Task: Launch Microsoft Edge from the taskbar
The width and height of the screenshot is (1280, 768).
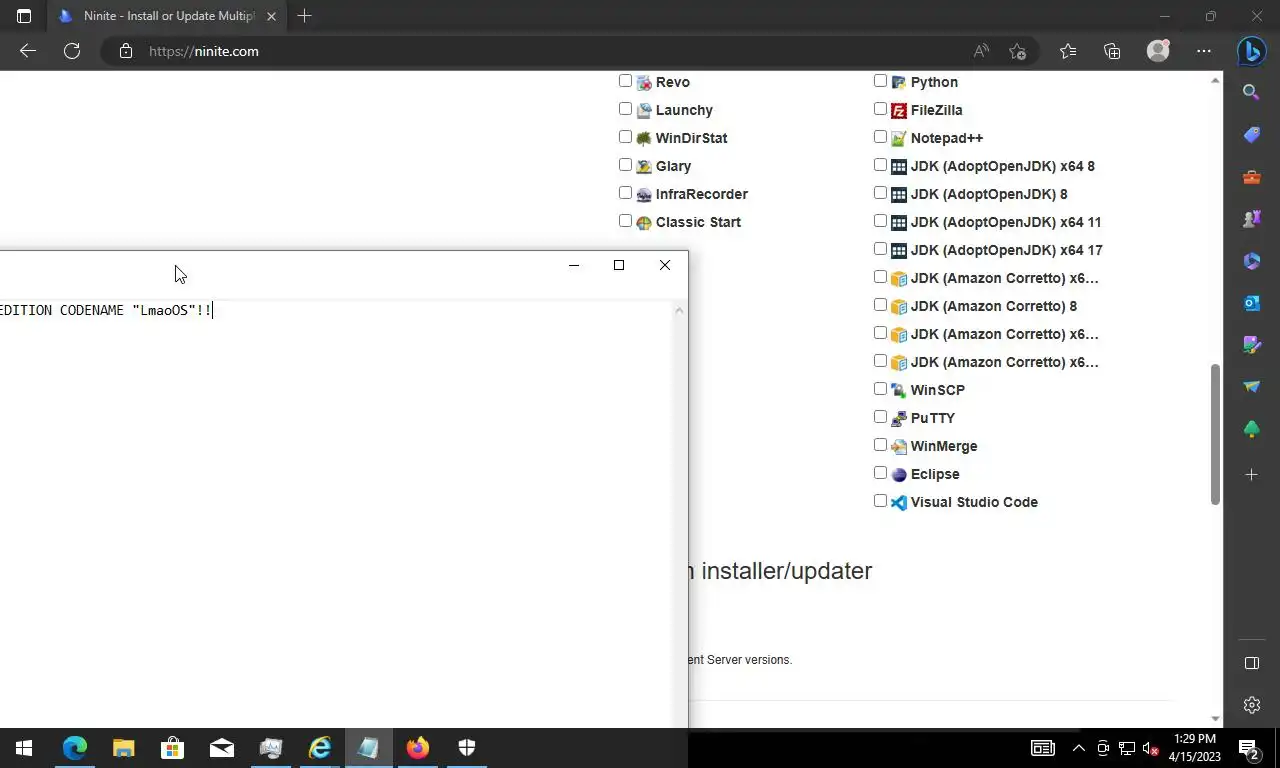Action: (75, 748)
